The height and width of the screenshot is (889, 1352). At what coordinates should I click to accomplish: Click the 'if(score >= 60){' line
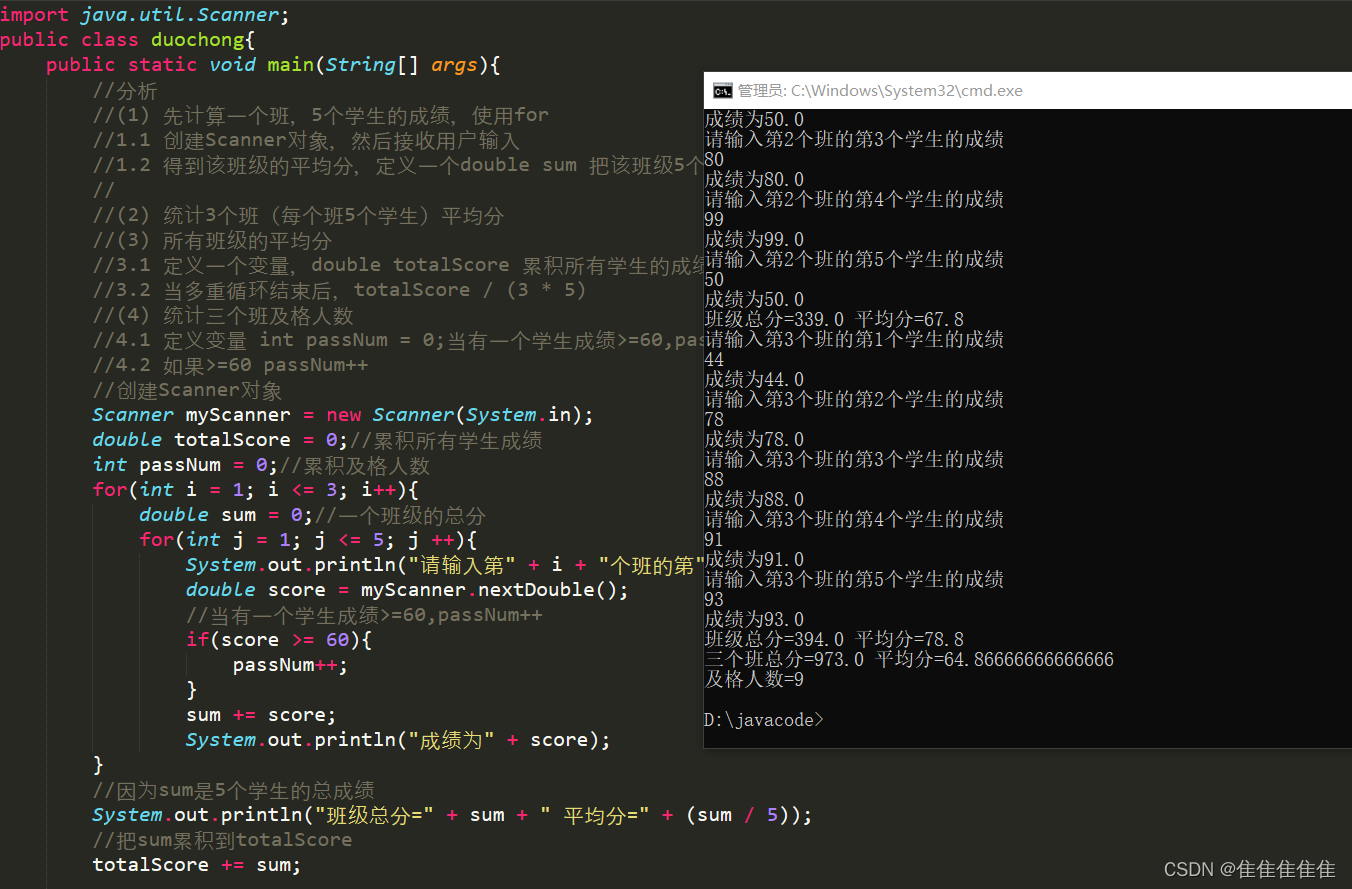tap(279, 640)
